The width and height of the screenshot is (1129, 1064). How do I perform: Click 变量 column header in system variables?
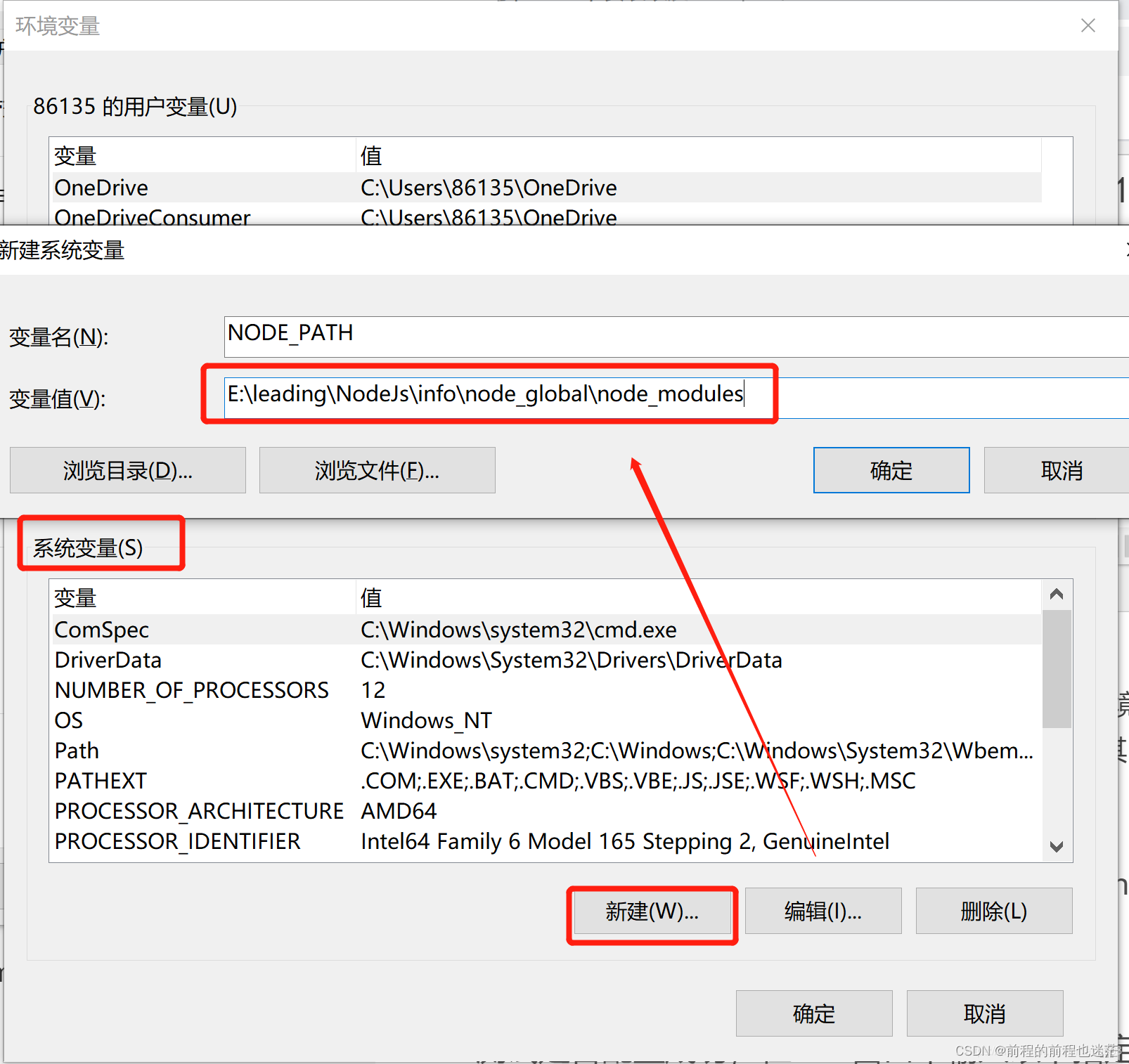(x=202, y=597)
